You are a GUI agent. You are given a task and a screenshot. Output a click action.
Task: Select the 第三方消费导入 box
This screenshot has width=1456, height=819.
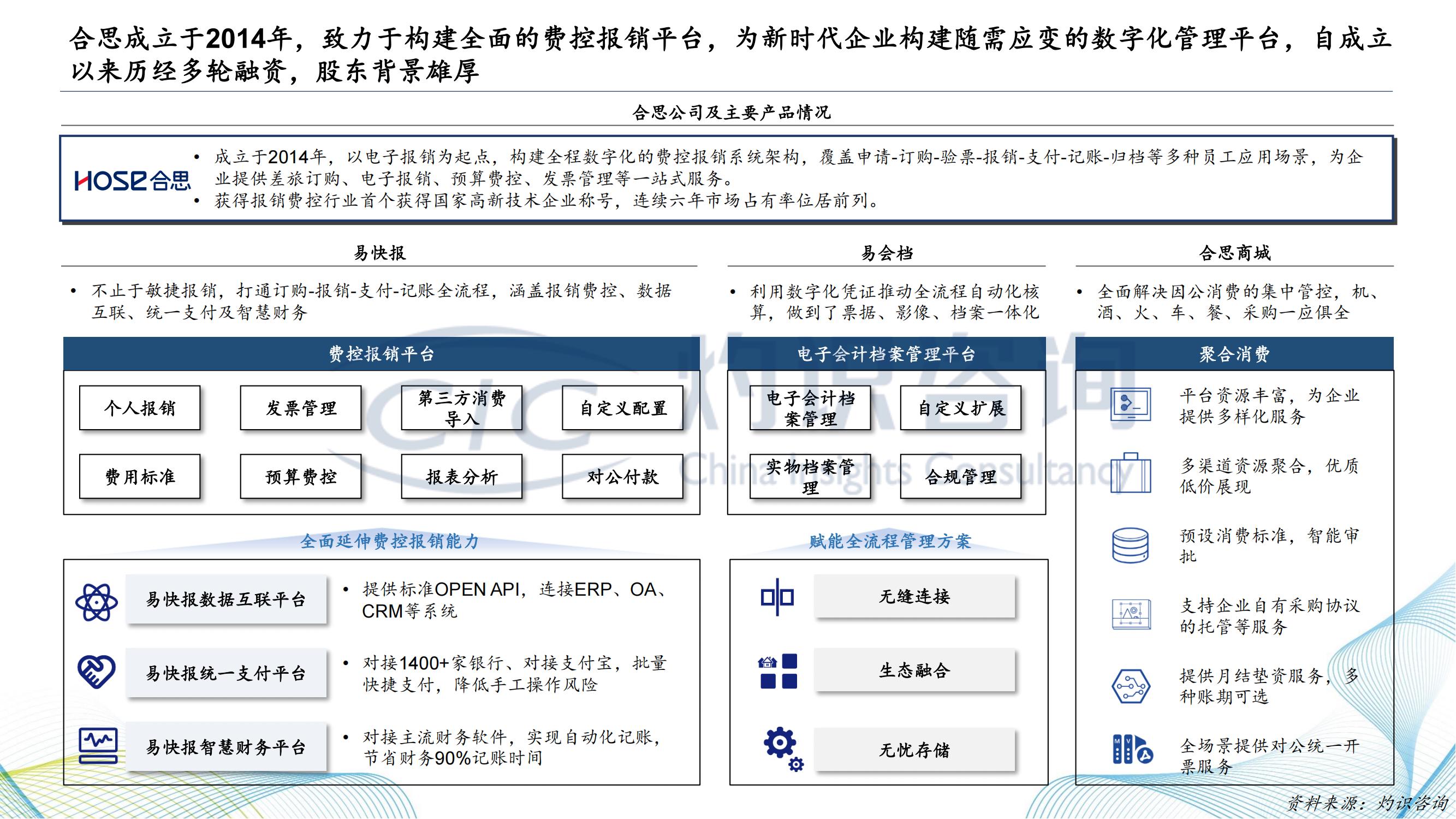pos(462,408)
